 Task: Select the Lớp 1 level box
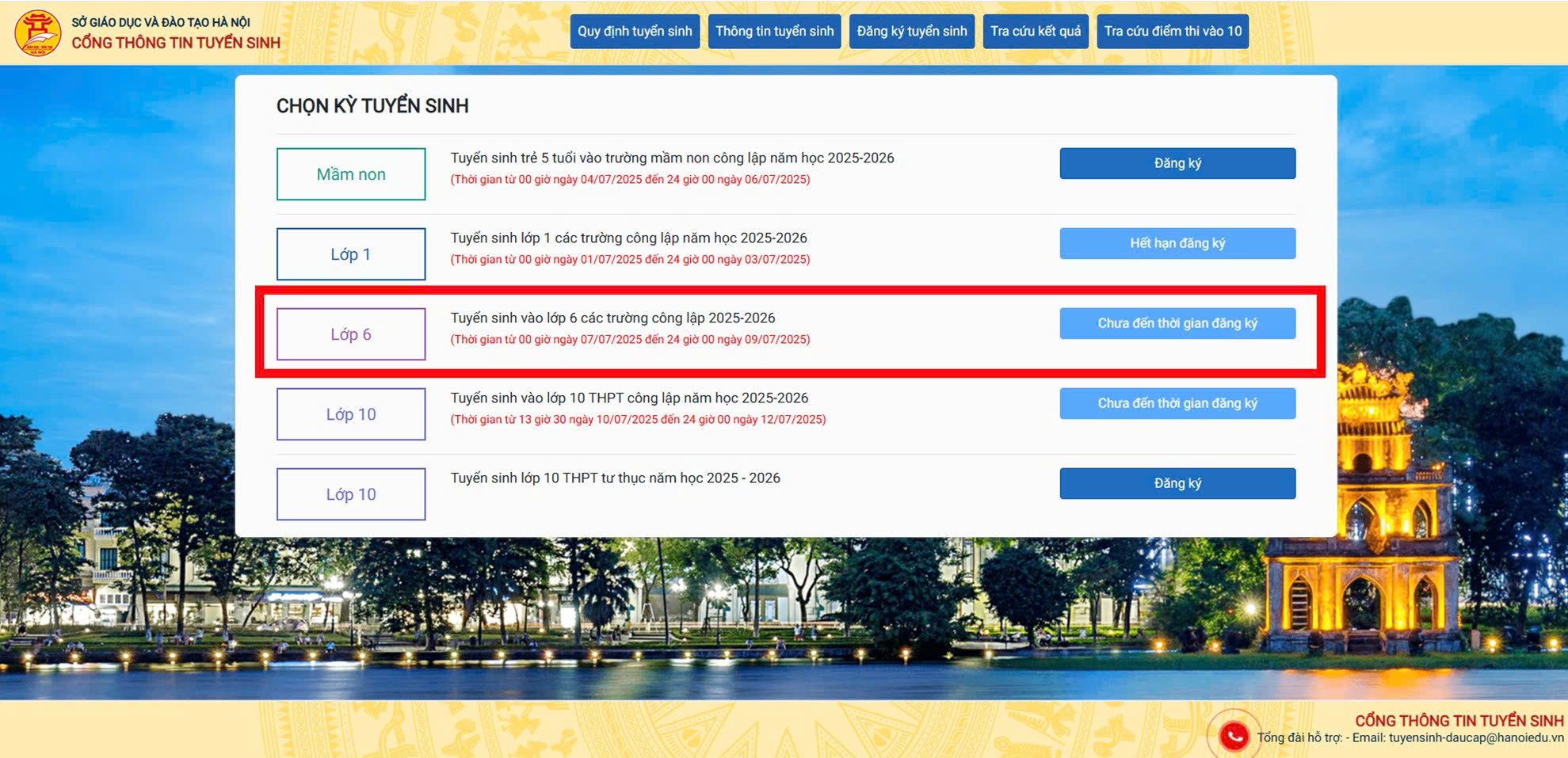point(351,254)
